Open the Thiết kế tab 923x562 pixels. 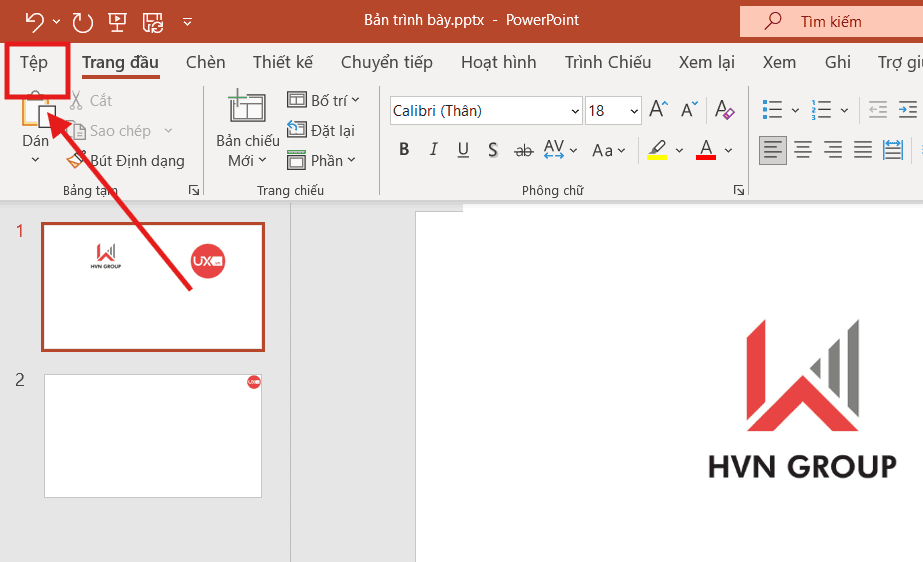(283, 62)
